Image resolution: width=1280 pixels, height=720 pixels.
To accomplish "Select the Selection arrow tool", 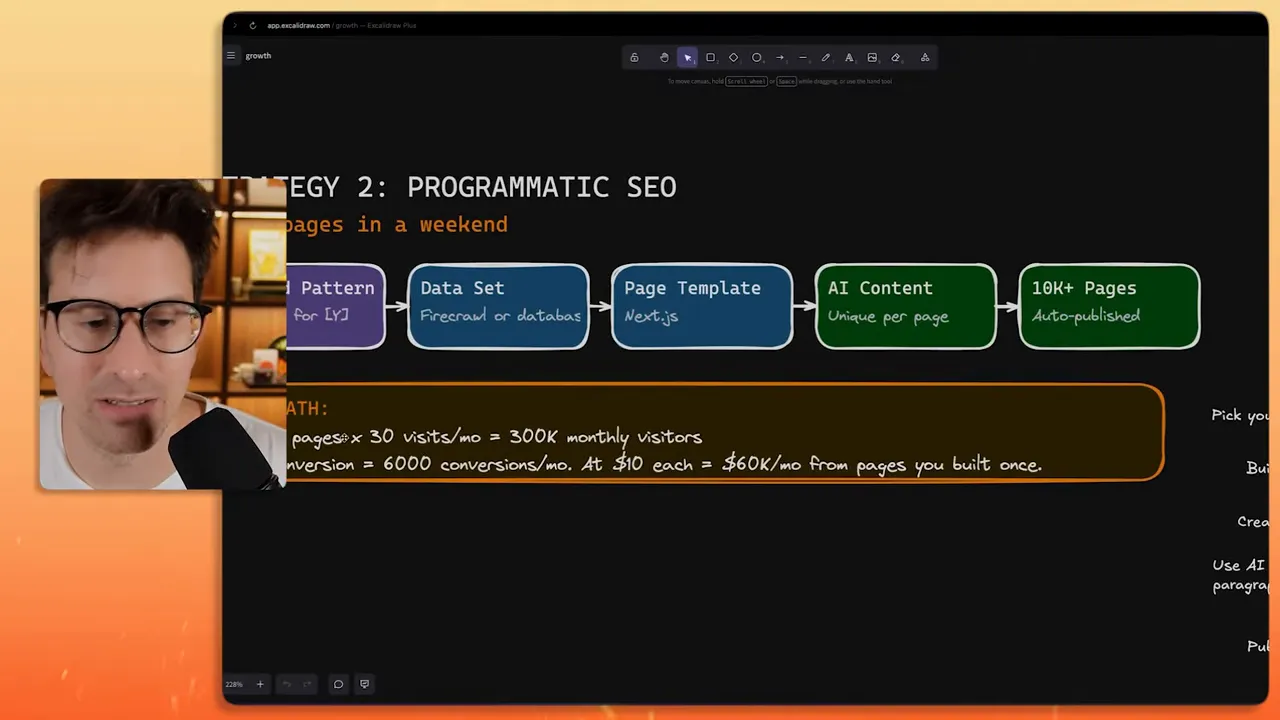I will pos(687,58).
